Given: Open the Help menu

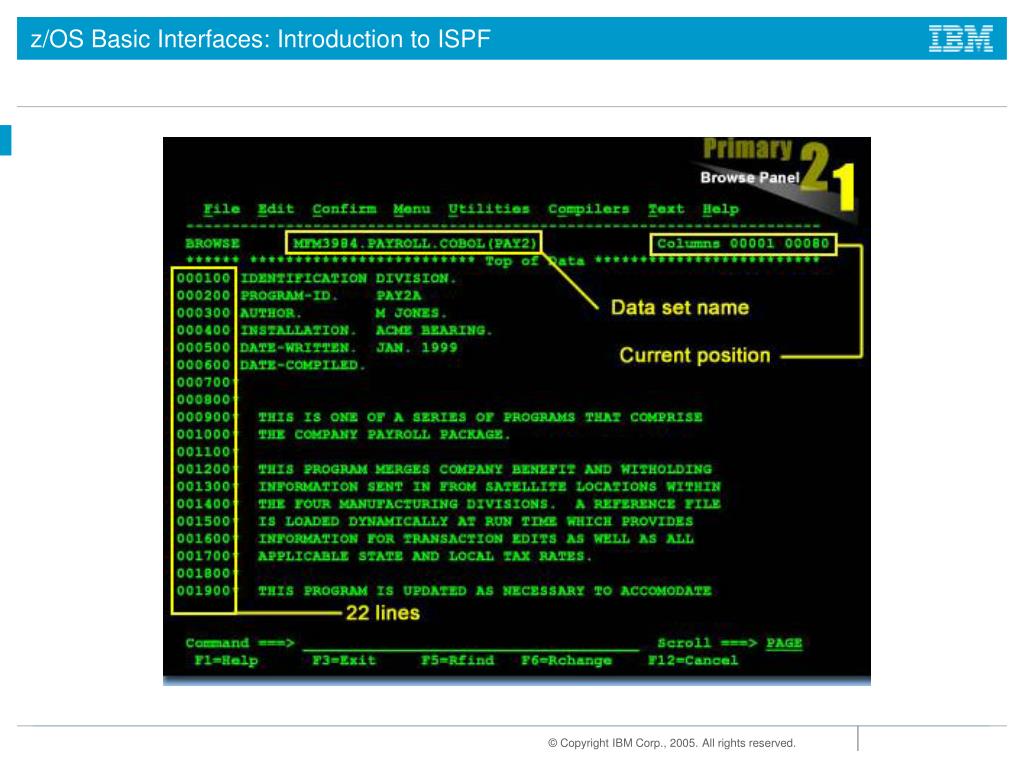Looking at the screenshot, I should coord(720,209).
